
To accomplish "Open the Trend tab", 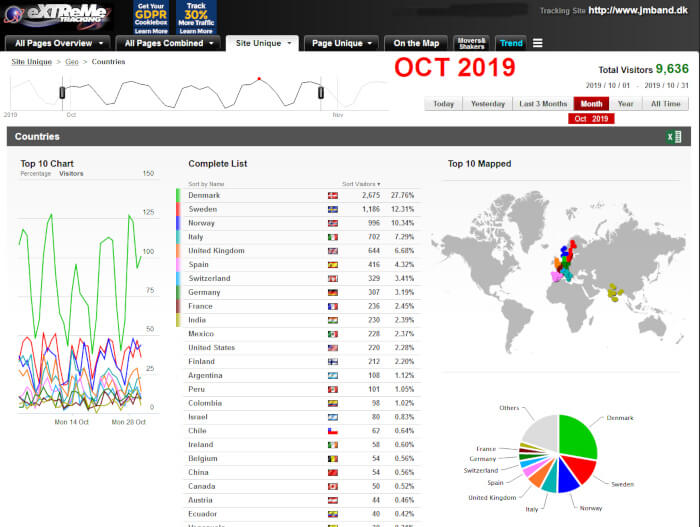I will 511,43.
